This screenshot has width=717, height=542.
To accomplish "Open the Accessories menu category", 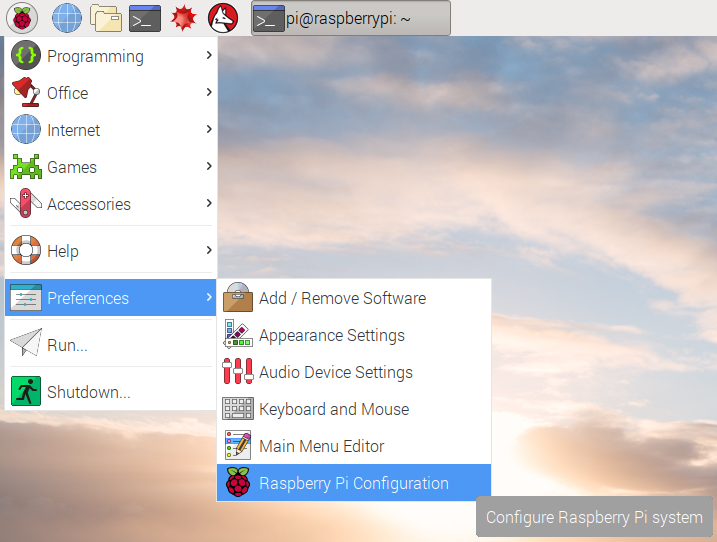I will pyautogui.click(x=110, y=204).
